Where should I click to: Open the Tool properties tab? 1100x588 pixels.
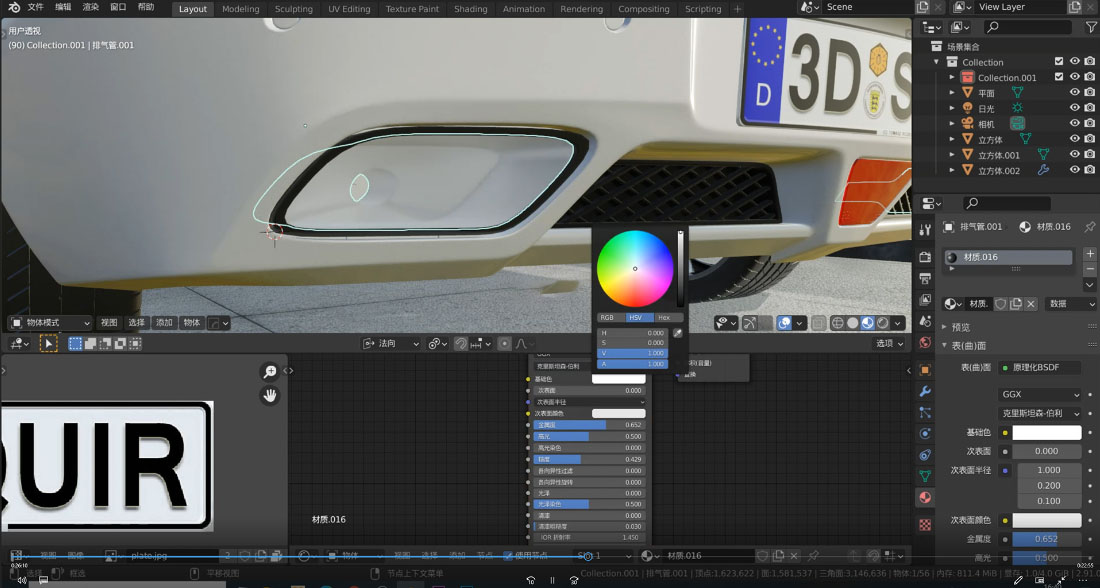pos(925,229)
